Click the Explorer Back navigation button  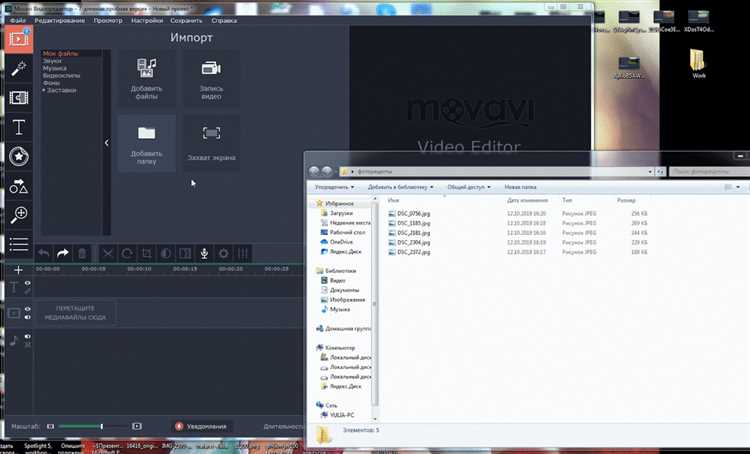tap(314, 171)
